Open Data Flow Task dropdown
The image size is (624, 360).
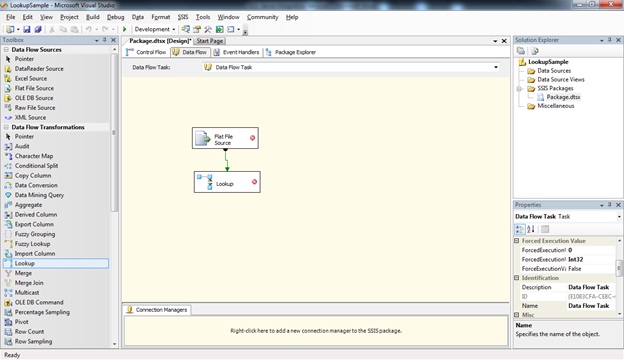point(496,67)
